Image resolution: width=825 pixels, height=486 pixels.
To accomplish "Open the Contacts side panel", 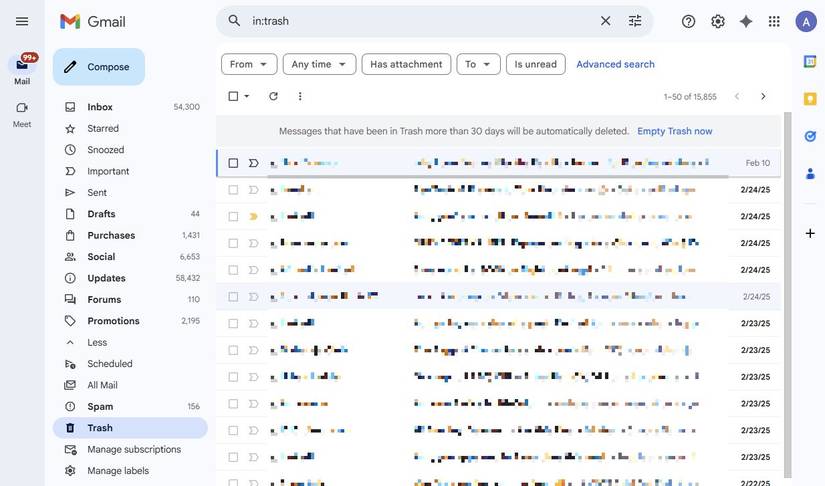I will click(x=810, y=174).
